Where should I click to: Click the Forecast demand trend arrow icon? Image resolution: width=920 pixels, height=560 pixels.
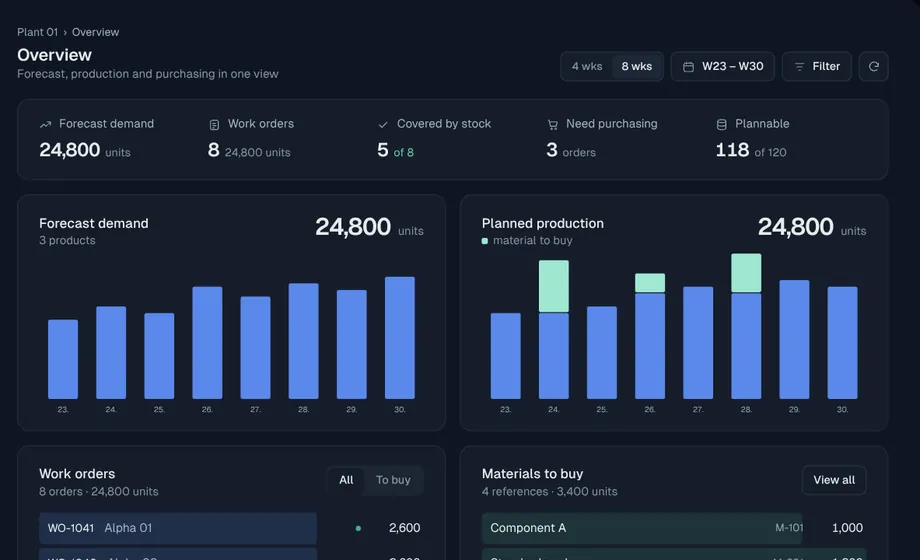point(45,124)
